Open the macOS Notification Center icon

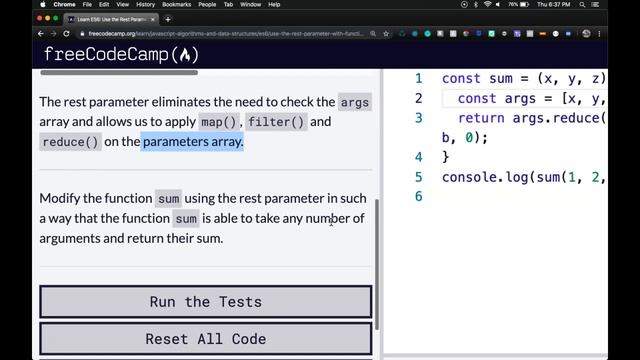(x=595, y=4)
